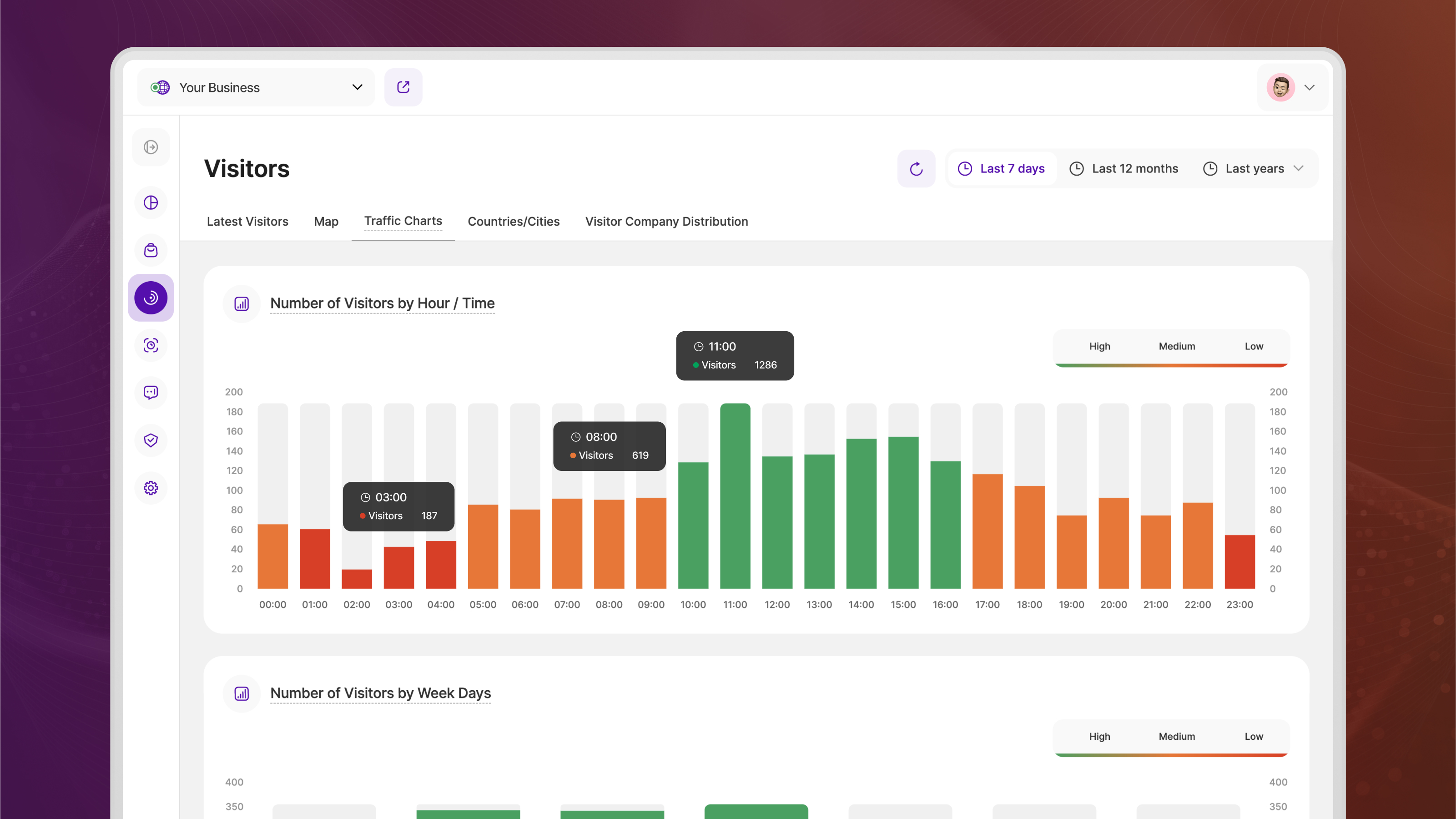Viewport: 1456px width, 819px height.
Task: Click the Number of Visitors by Hour / Time title
Action: 382,303
